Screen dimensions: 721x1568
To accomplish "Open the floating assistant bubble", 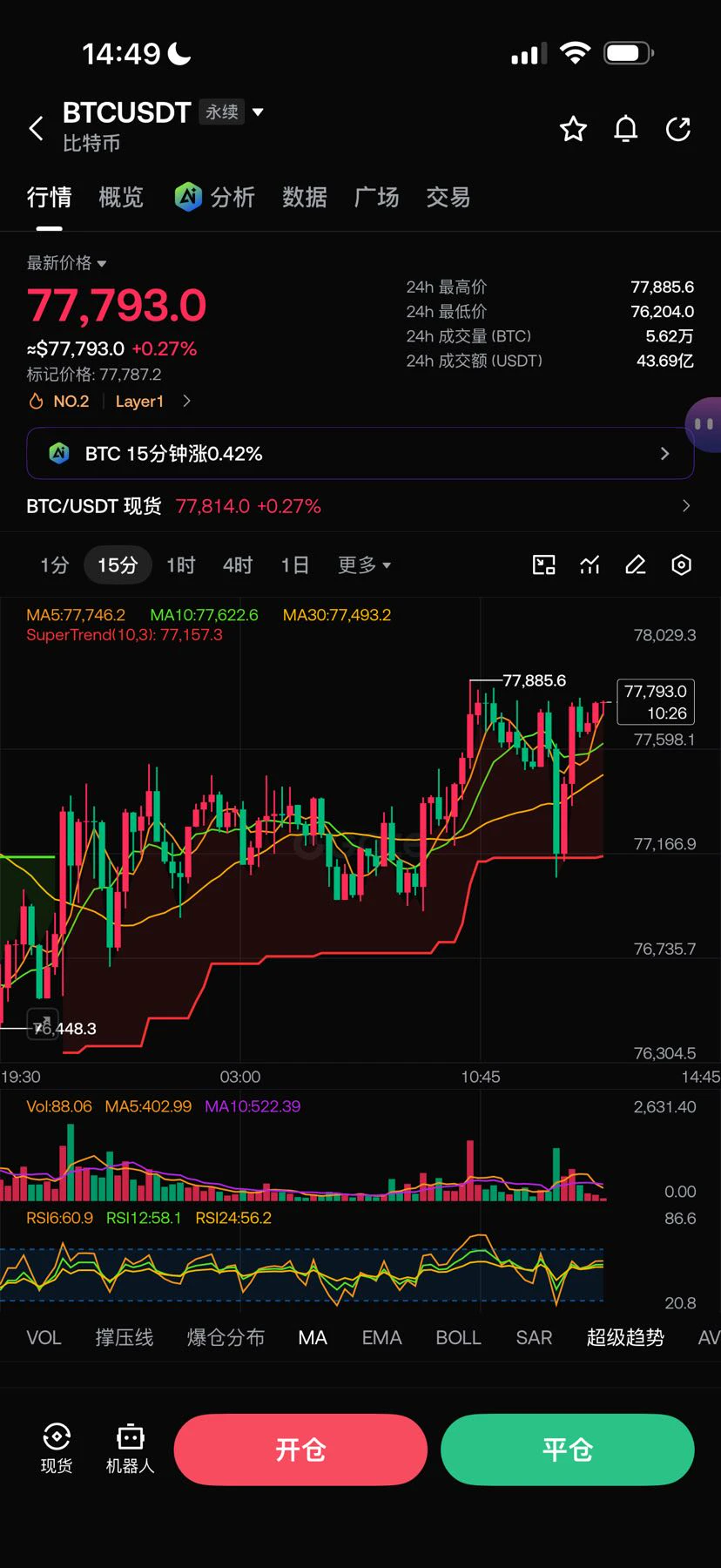I will [704, 424].
